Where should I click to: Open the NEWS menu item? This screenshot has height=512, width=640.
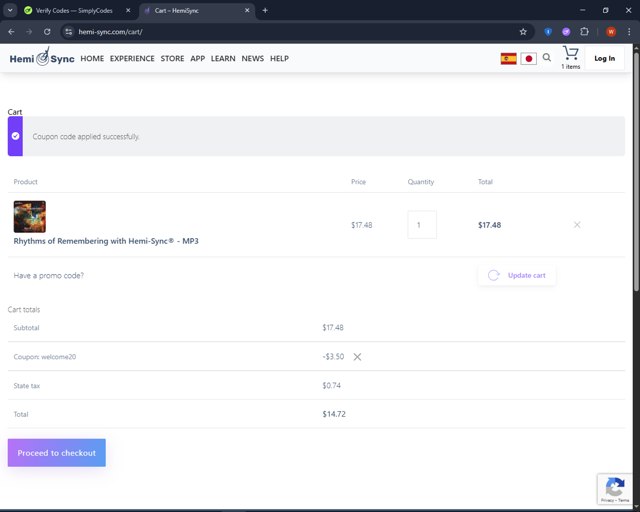point(253,58)
